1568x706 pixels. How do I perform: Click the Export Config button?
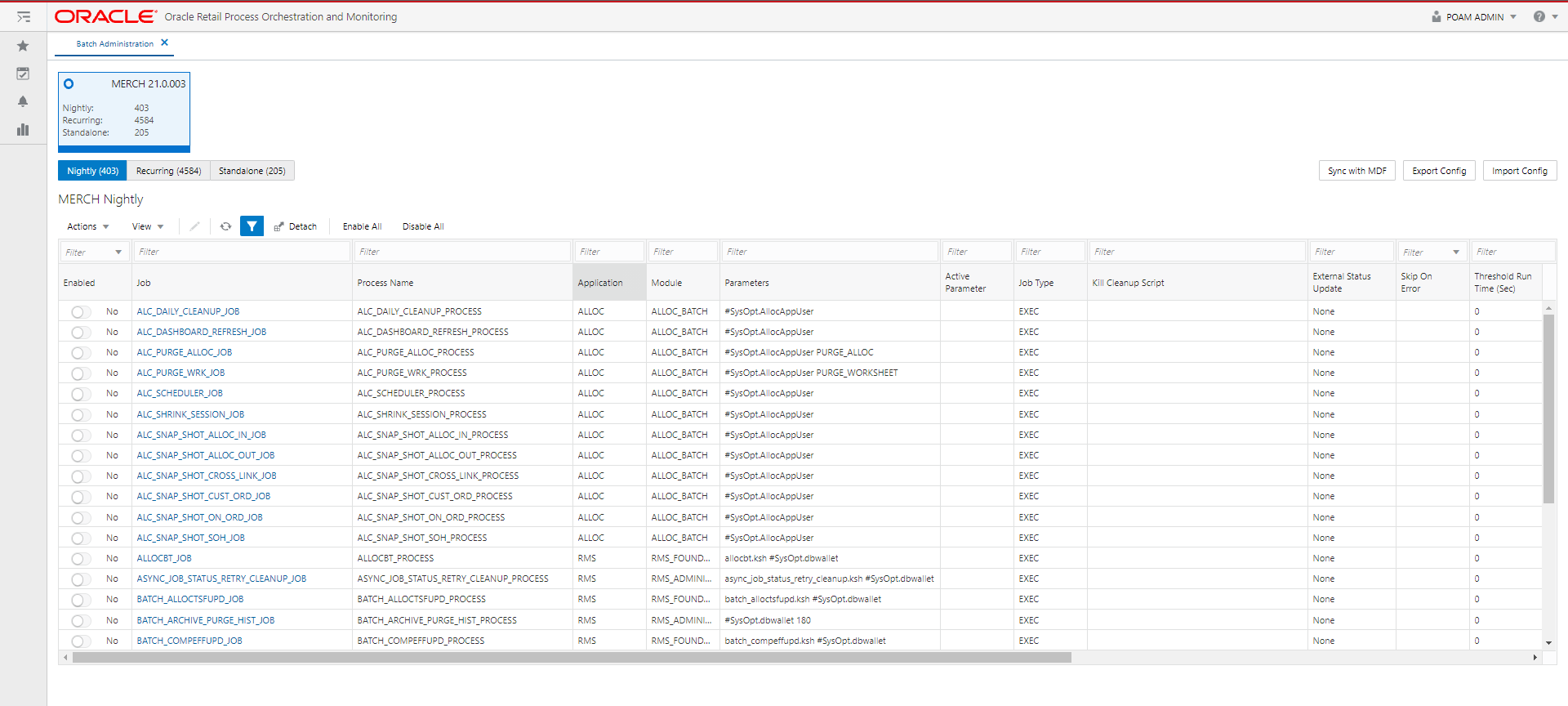1439,171
